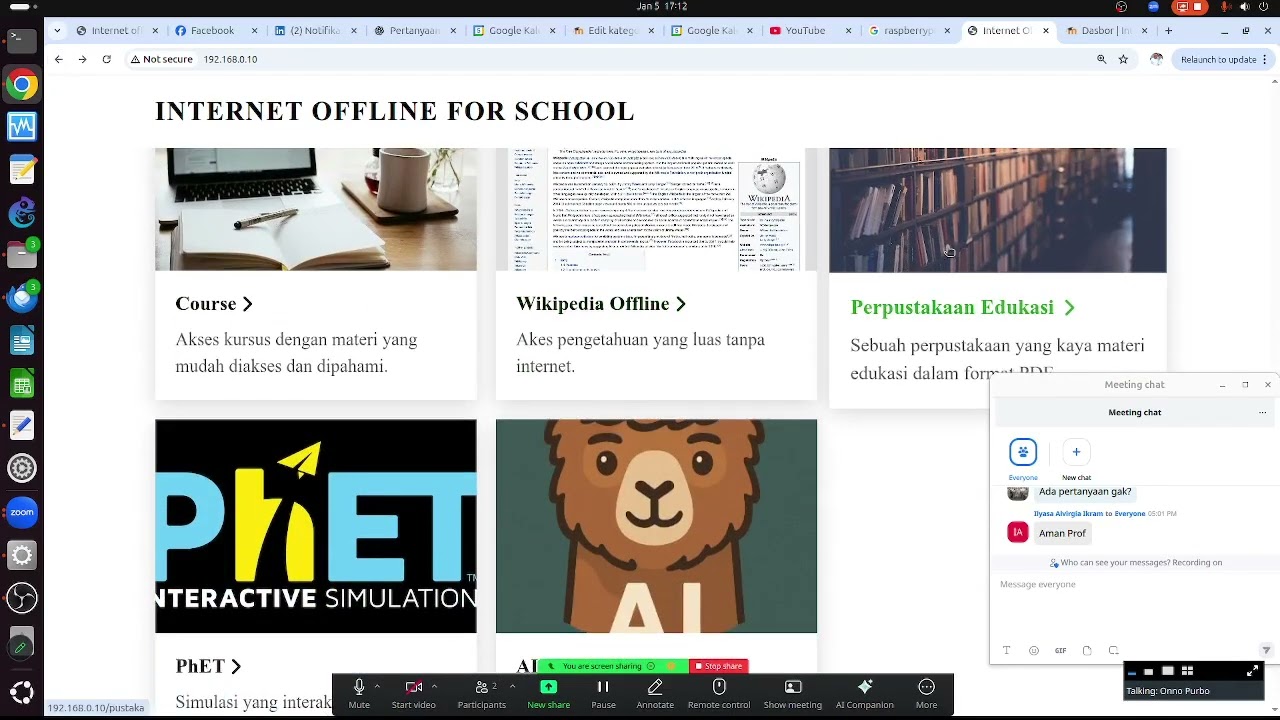
Task: Bookmark this page with star icon
Action: [x=1123, y=59]
